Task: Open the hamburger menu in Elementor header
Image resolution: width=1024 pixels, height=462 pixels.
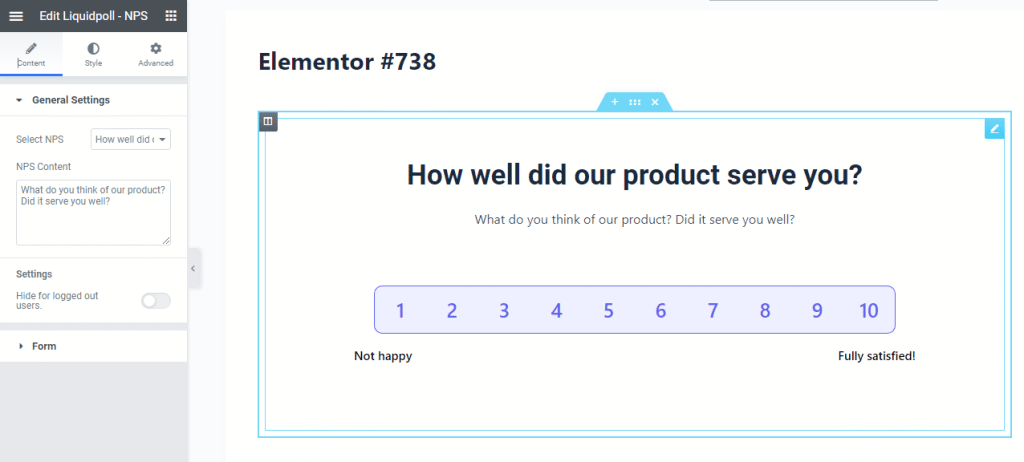Action: coord(16,16)
